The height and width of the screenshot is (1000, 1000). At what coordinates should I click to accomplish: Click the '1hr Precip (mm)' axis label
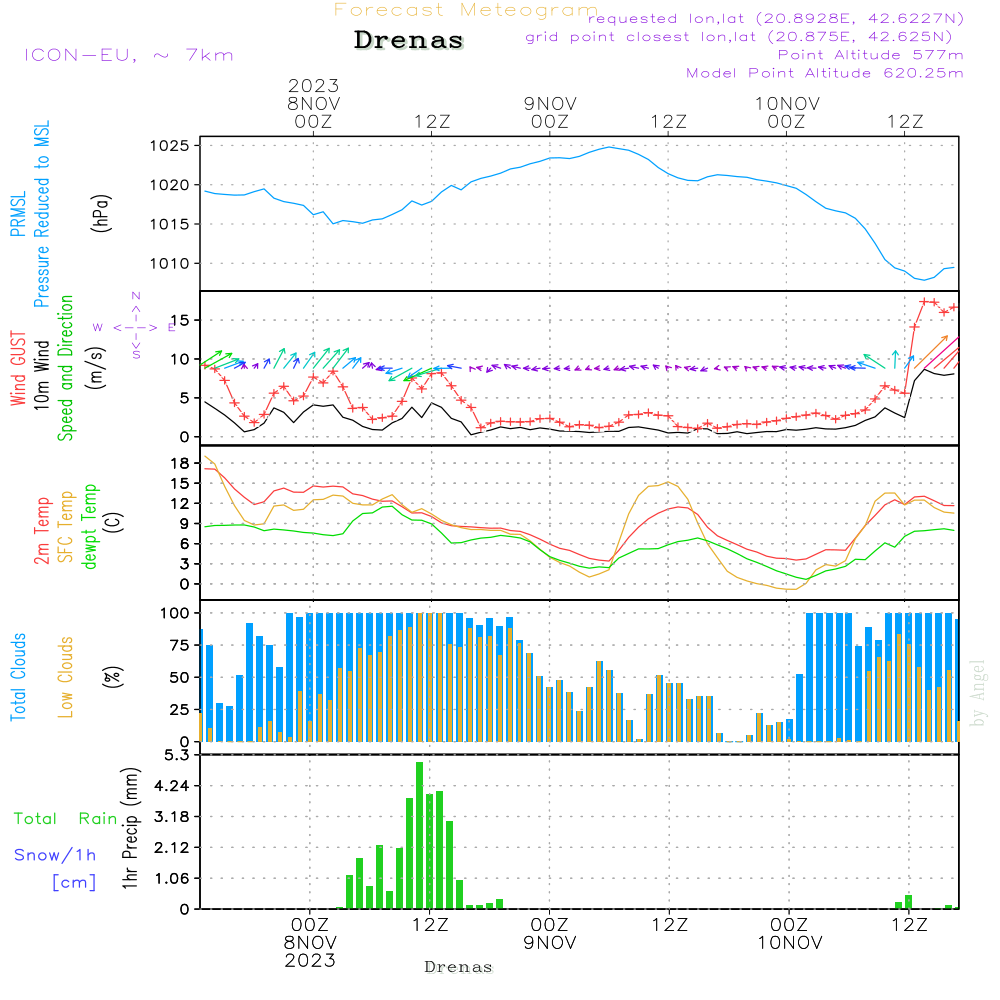pyautogui.click(x=130, y=828)
